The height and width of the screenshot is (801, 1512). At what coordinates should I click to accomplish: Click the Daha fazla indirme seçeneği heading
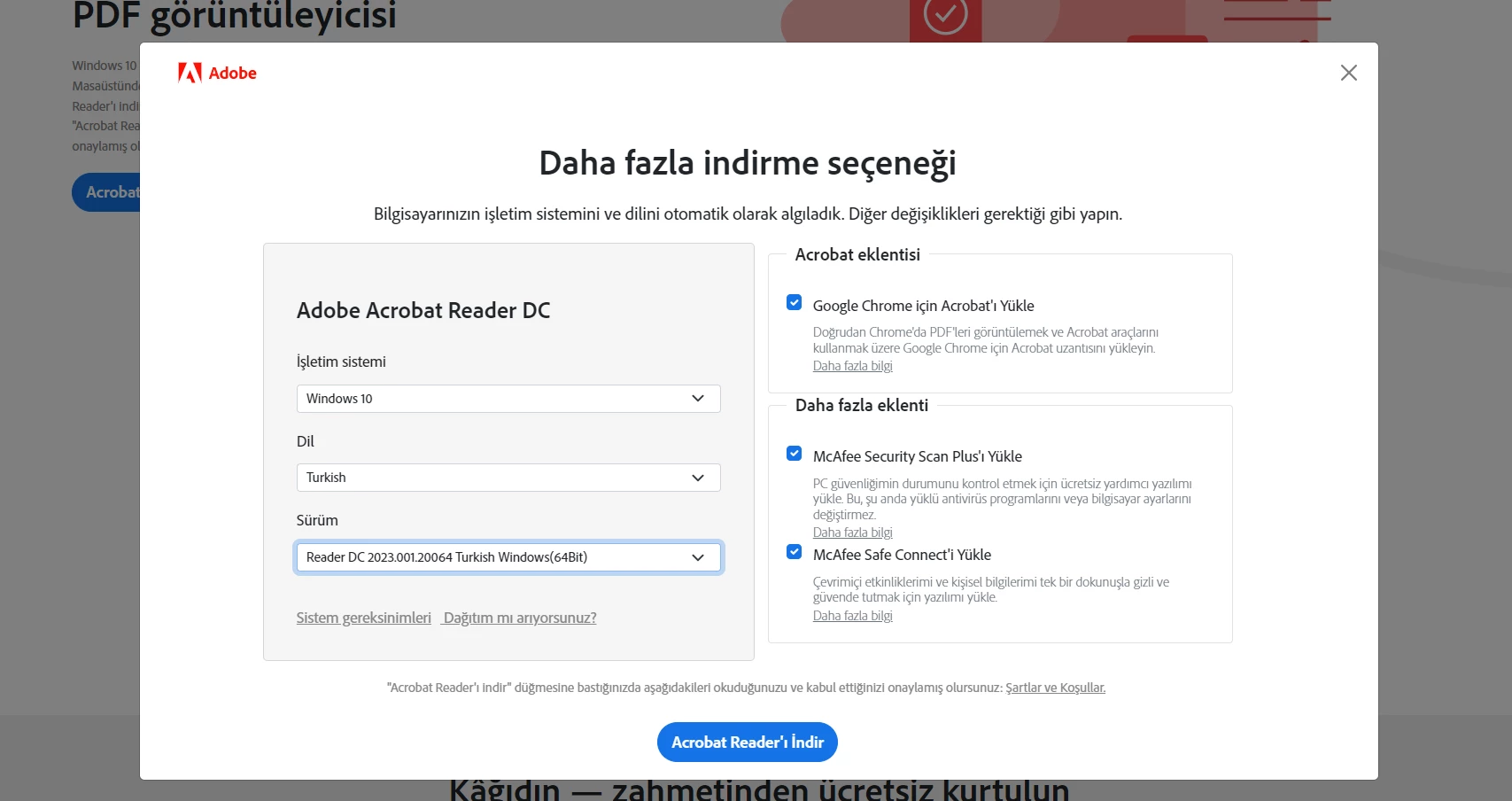coord(748,164)
